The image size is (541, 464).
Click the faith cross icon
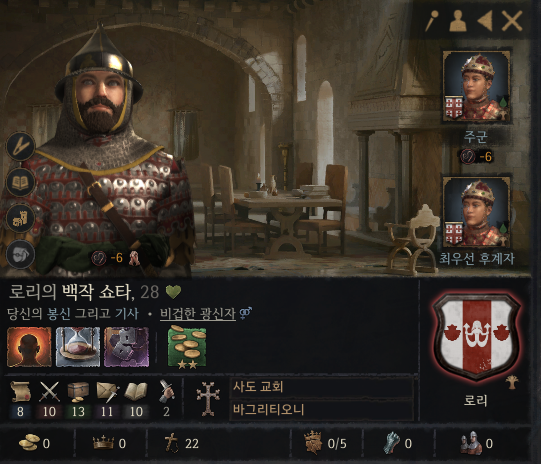[x=208, y=398]
